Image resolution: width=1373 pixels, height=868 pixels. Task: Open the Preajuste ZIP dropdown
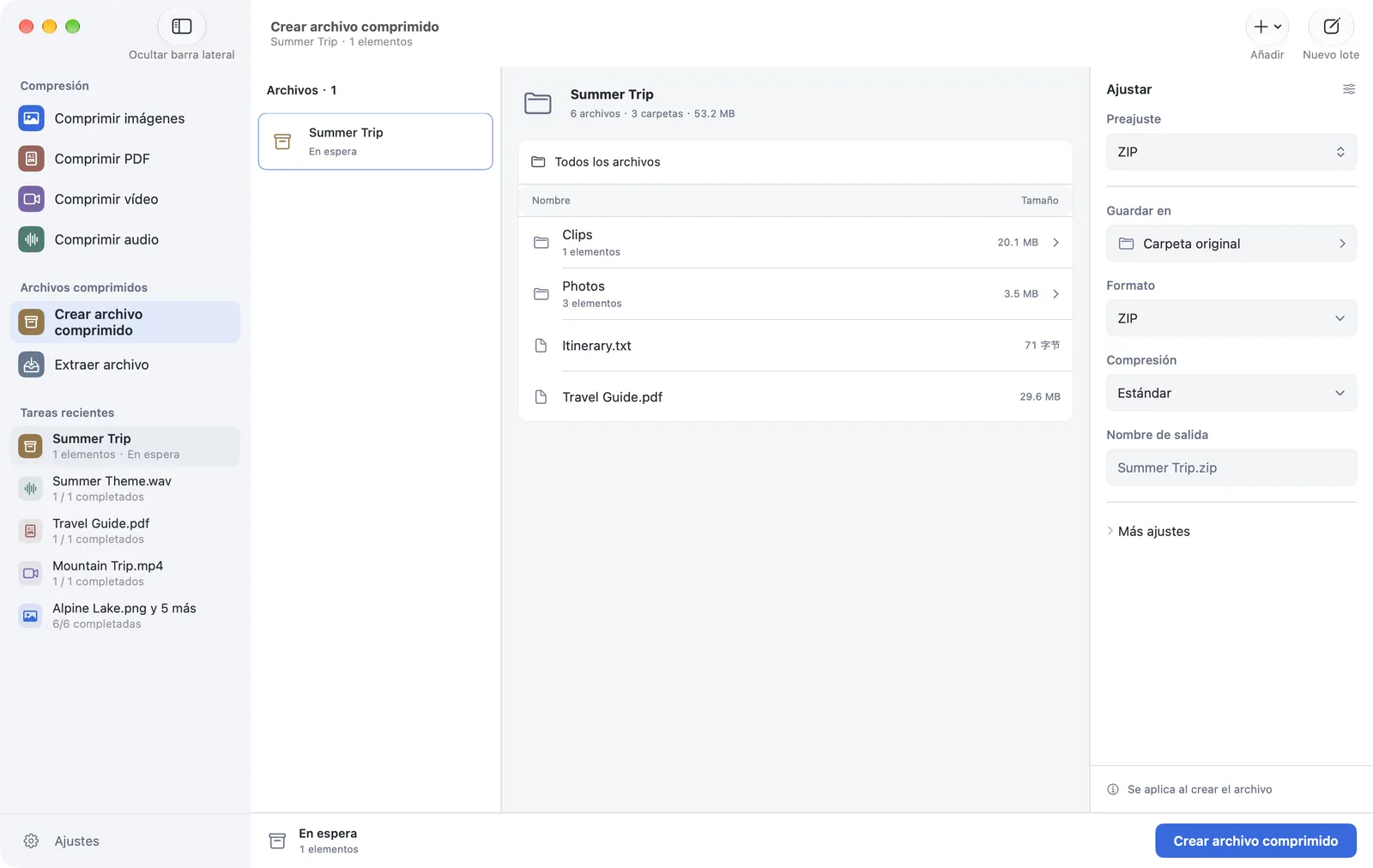(x=1231, y=152)
